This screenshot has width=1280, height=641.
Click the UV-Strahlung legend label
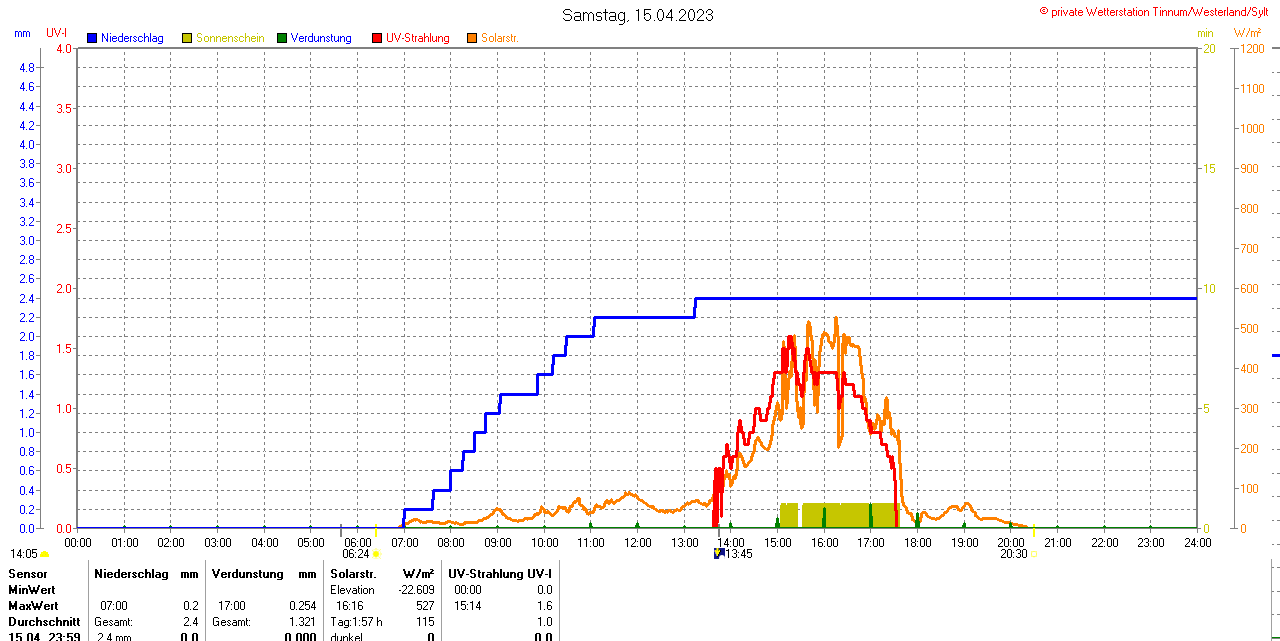click(418, 38)
